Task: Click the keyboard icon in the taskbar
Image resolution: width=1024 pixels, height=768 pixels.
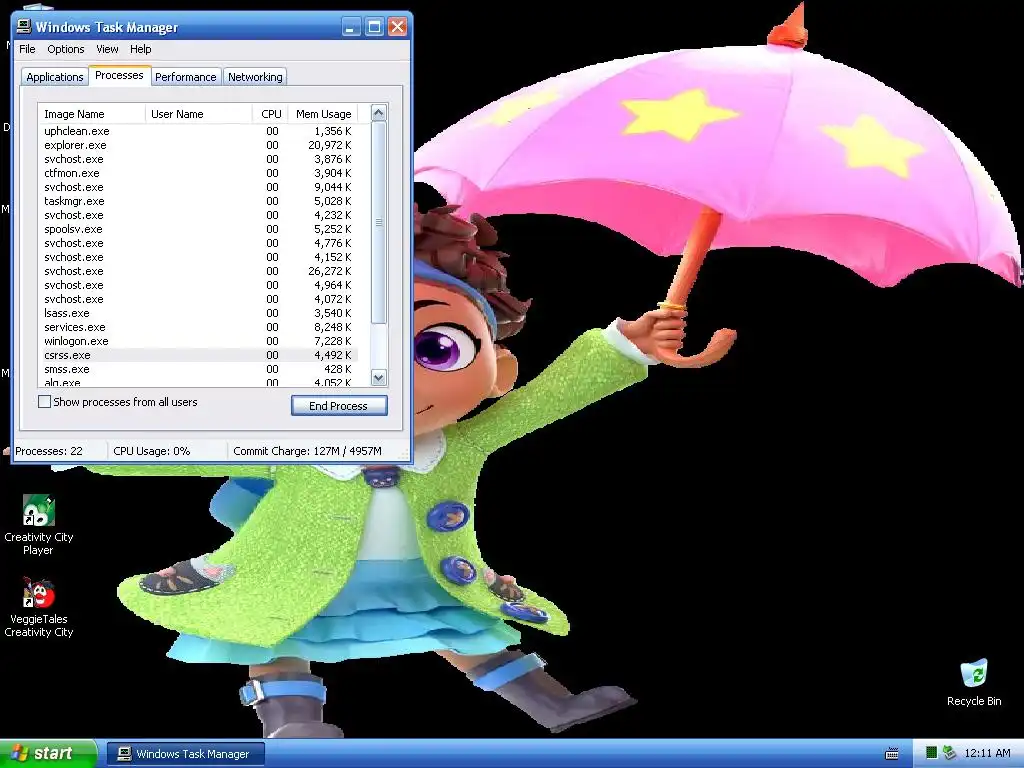Action: pyautogui.click(x=891, y=754)
